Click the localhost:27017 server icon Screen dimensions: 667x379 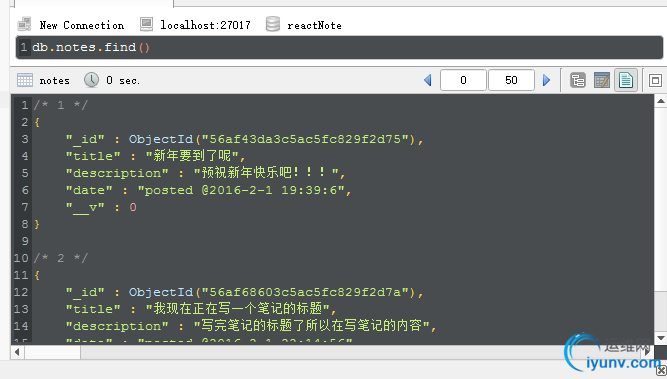click(146, 24)
